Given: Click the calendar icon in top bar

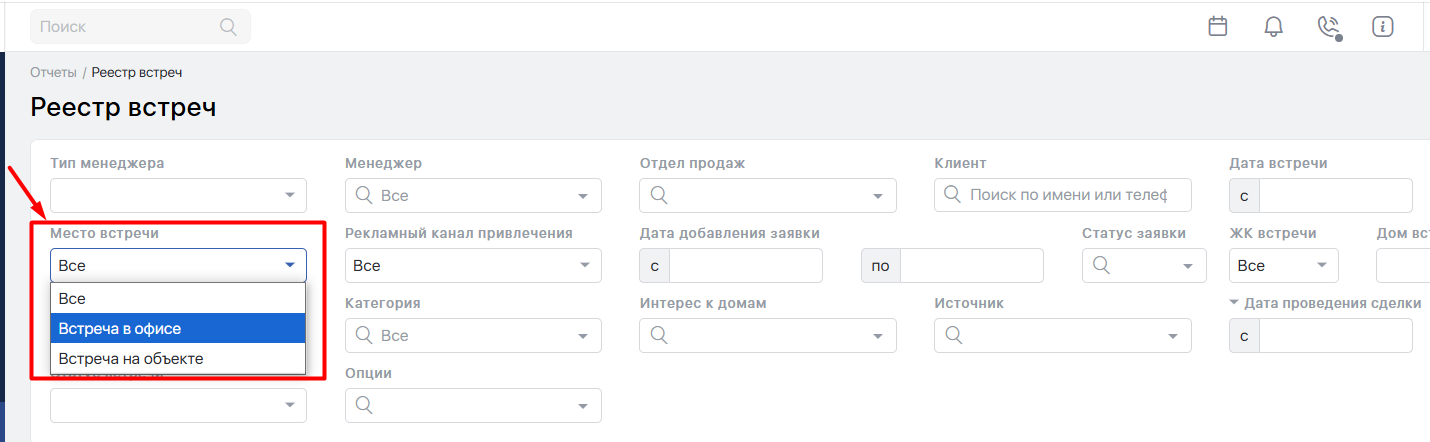Looking at the screenshot, I should pos(1217,27).
